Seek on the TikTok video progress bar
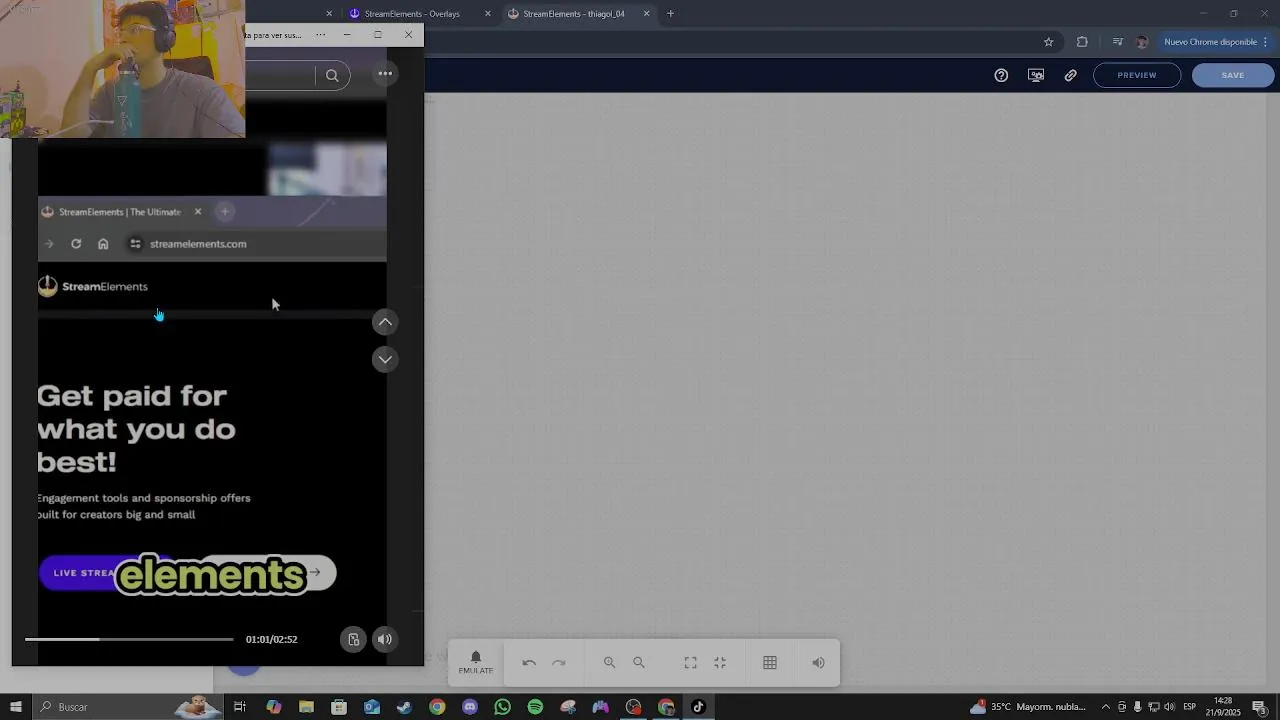The width and height of the screenshot is (1280, 720). click(129, 639)
